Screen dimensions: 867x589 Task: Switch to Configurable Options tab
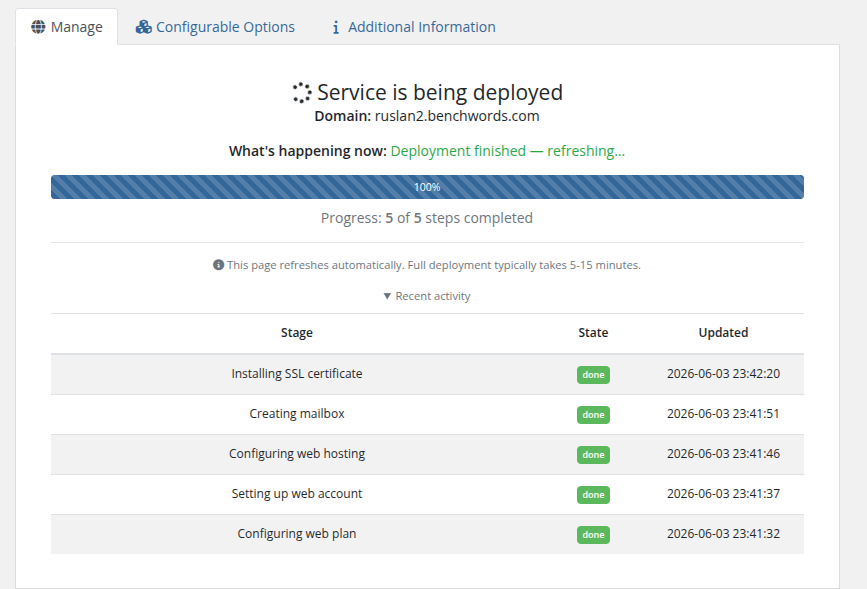(x=215, y=27)
